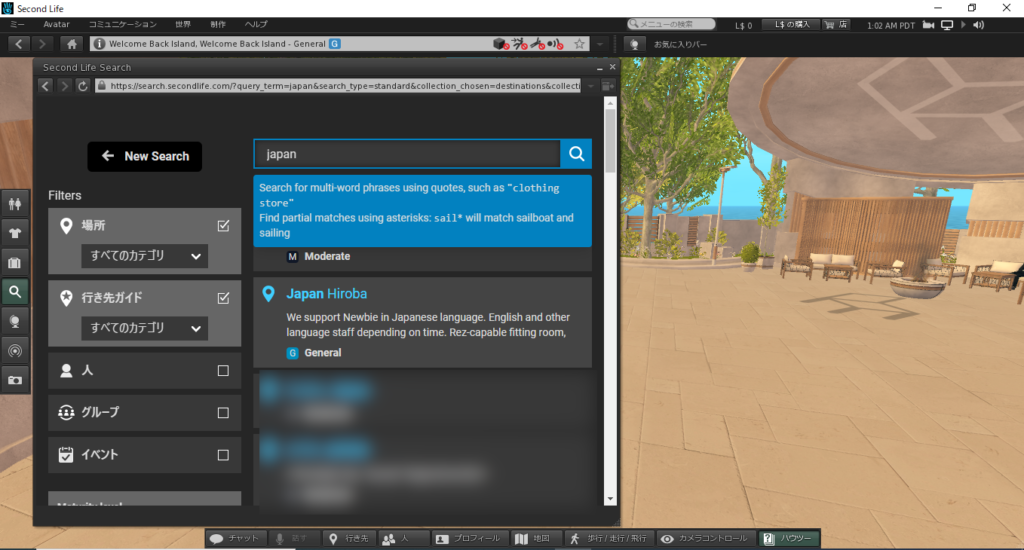Close the Second Life Search panel
1024x550 pixels.
point(613,67)
